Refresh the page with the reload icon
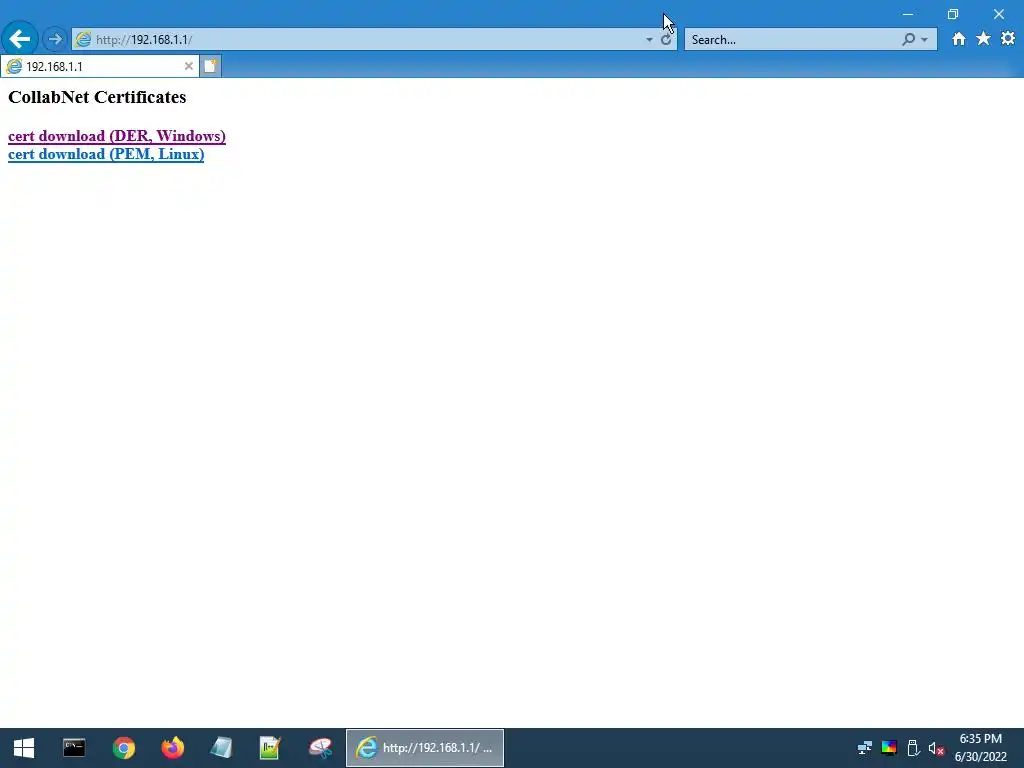1024x768 pixels. point(665,40)
